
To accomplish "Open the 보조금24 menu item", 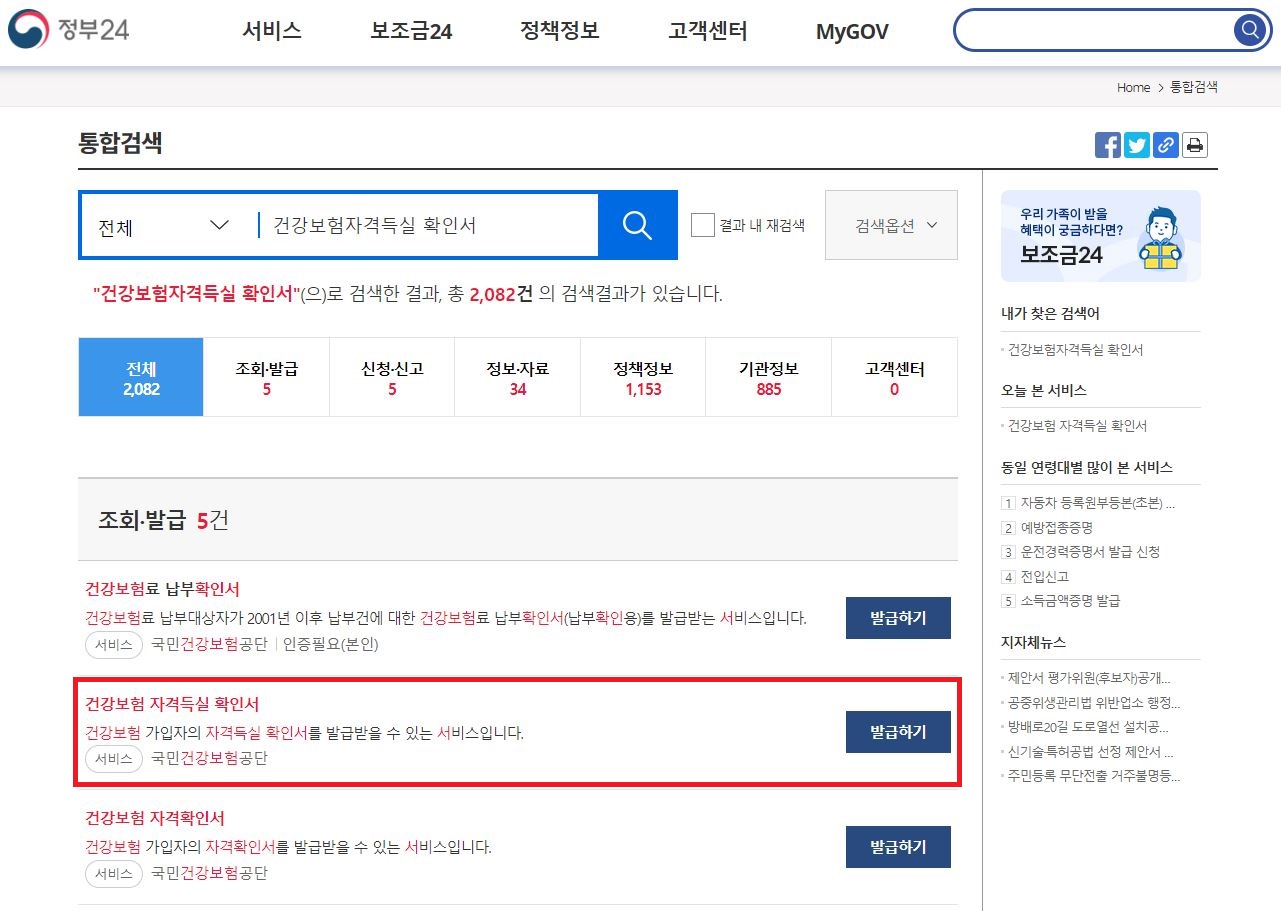I will pyautogui.click(x=409, y=31).
